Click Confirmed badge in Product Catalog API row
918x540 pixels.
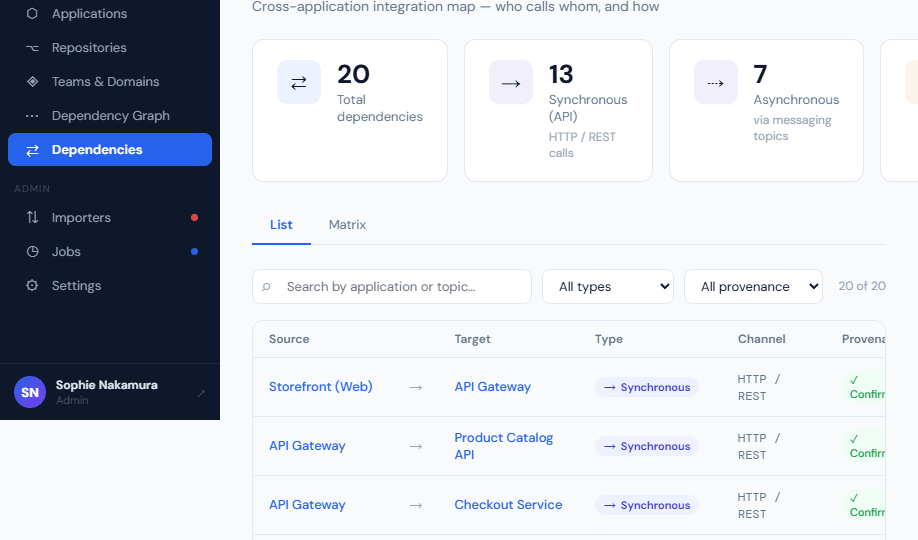(x=864, y=446)
